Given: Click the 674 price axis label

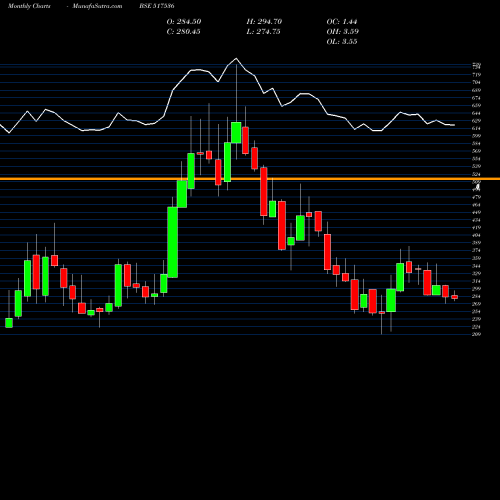Looking at the screenshot, I should tap(476, 98).
